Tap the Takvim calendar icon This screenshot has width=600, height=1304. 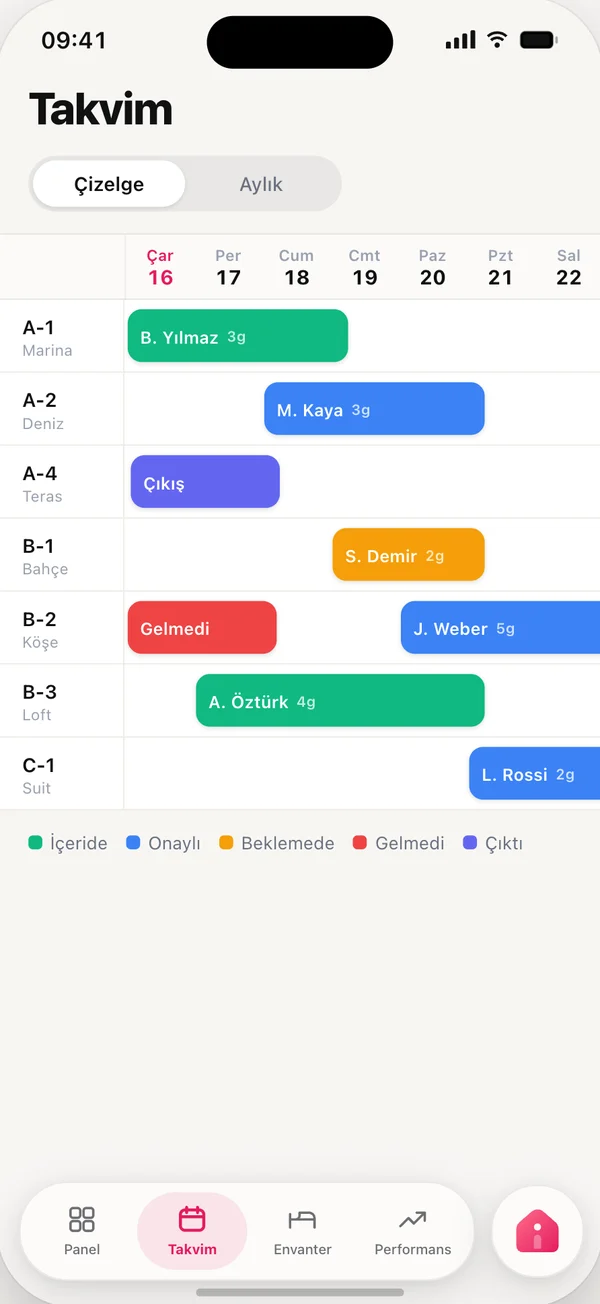click(x=192, y=1219)
